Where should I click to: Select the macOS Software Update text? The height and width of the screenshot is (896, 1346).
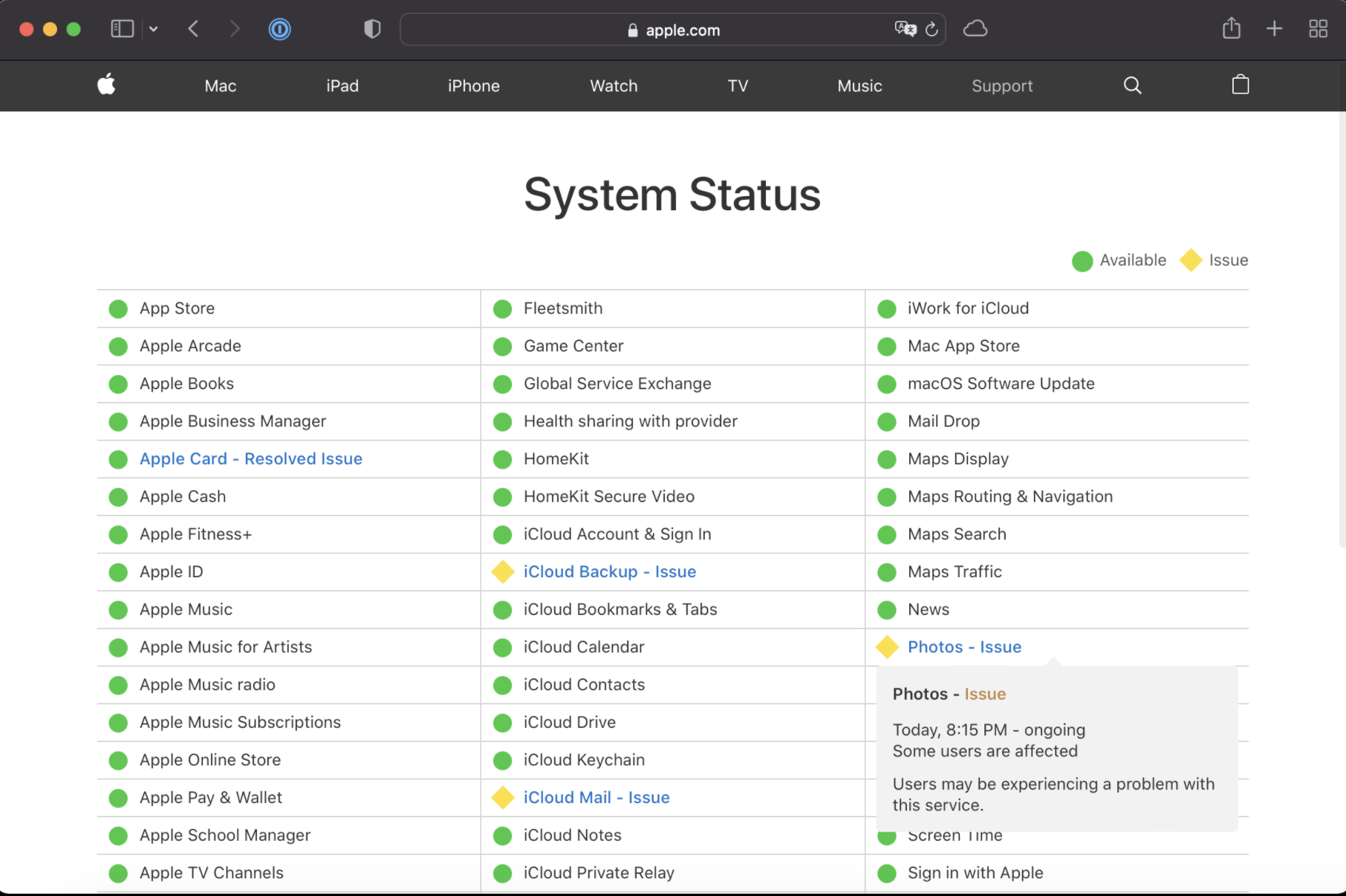(x=1001, y=383)
